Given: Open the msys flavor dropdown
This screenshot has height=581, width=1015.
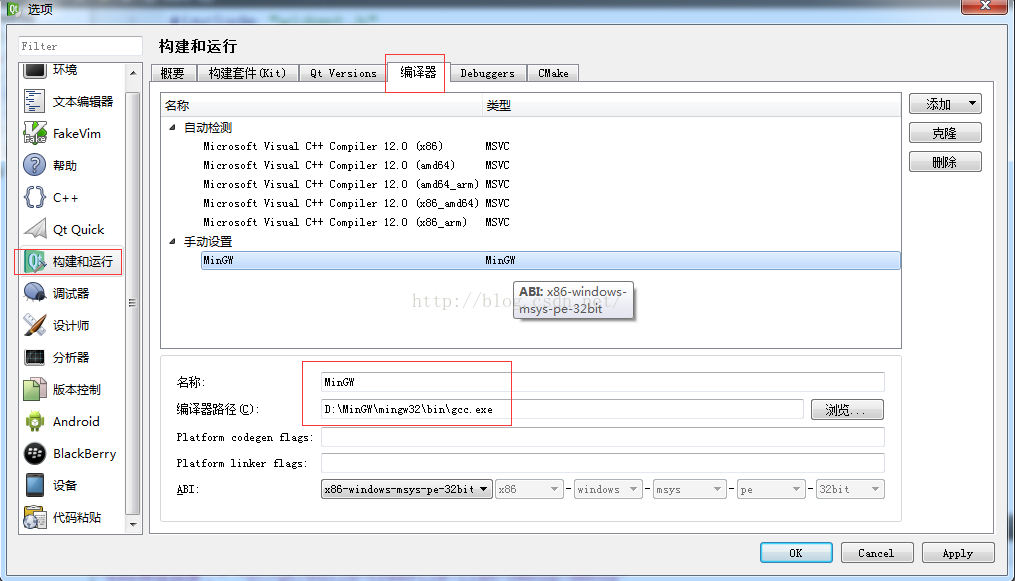Looking at the screenshot, I should [x=689, y=489].
